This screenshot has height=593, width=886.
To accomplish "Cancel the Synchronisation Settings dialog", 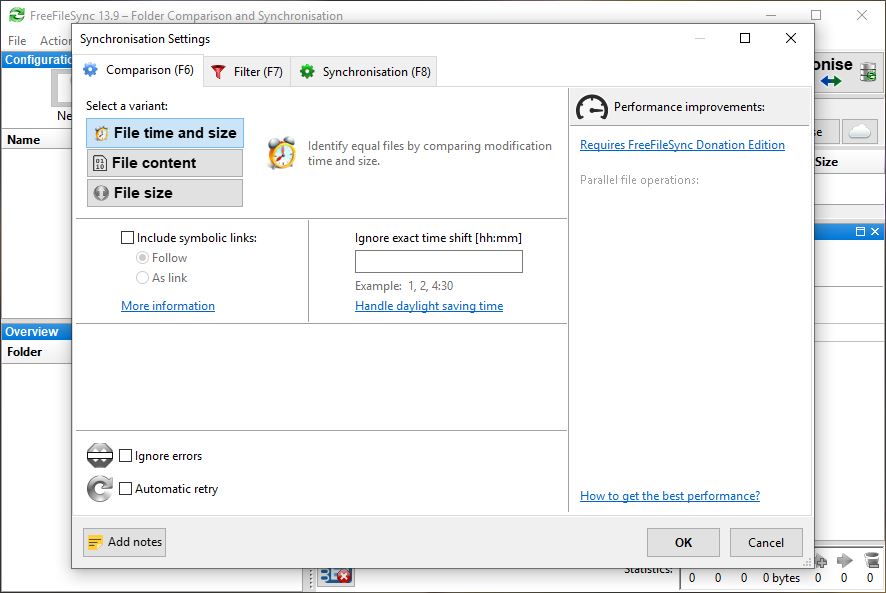I will click(x=766, y=543).
